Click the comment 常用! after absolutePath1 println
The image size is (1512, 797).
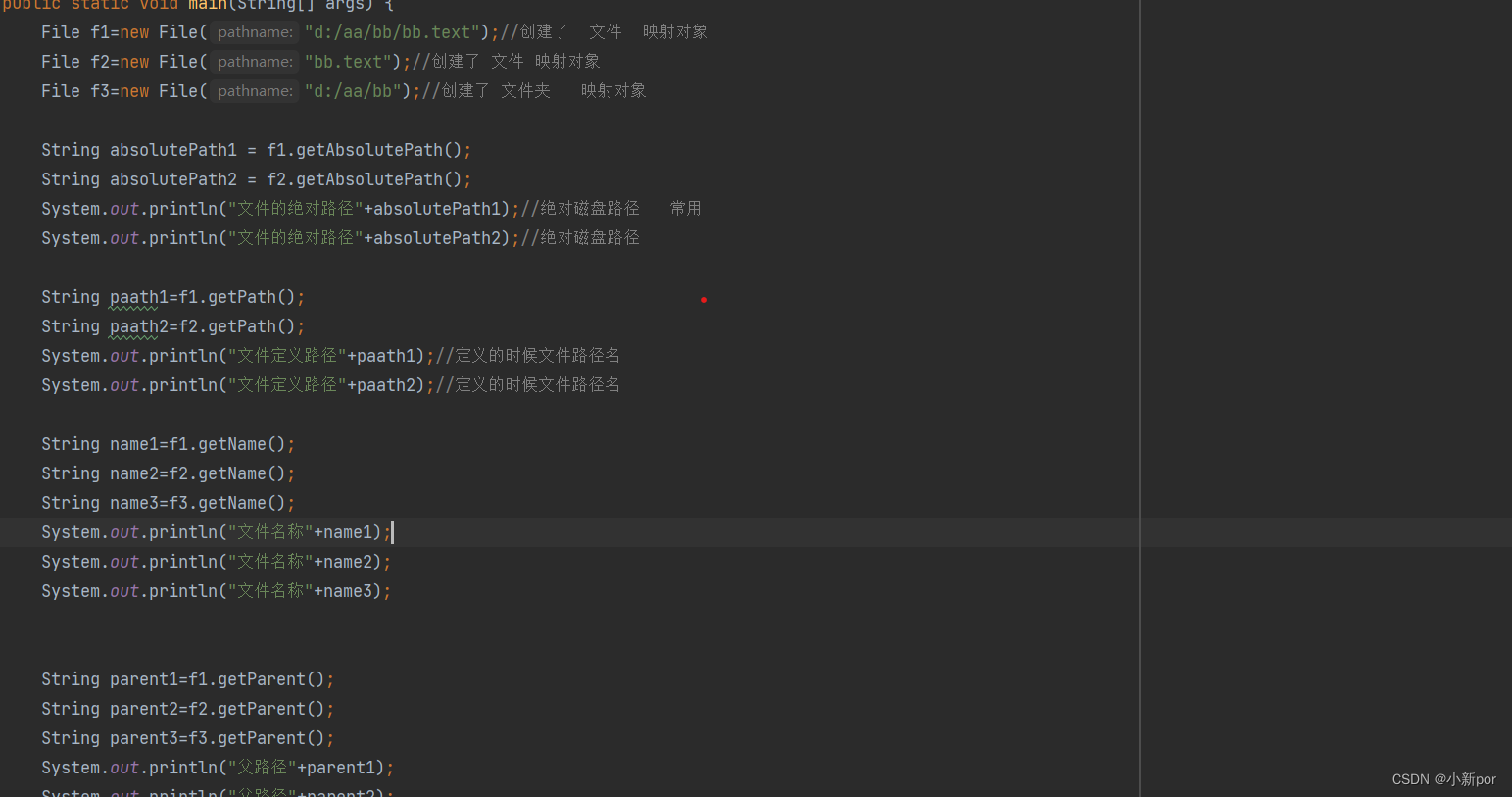(x=690, y=207)
